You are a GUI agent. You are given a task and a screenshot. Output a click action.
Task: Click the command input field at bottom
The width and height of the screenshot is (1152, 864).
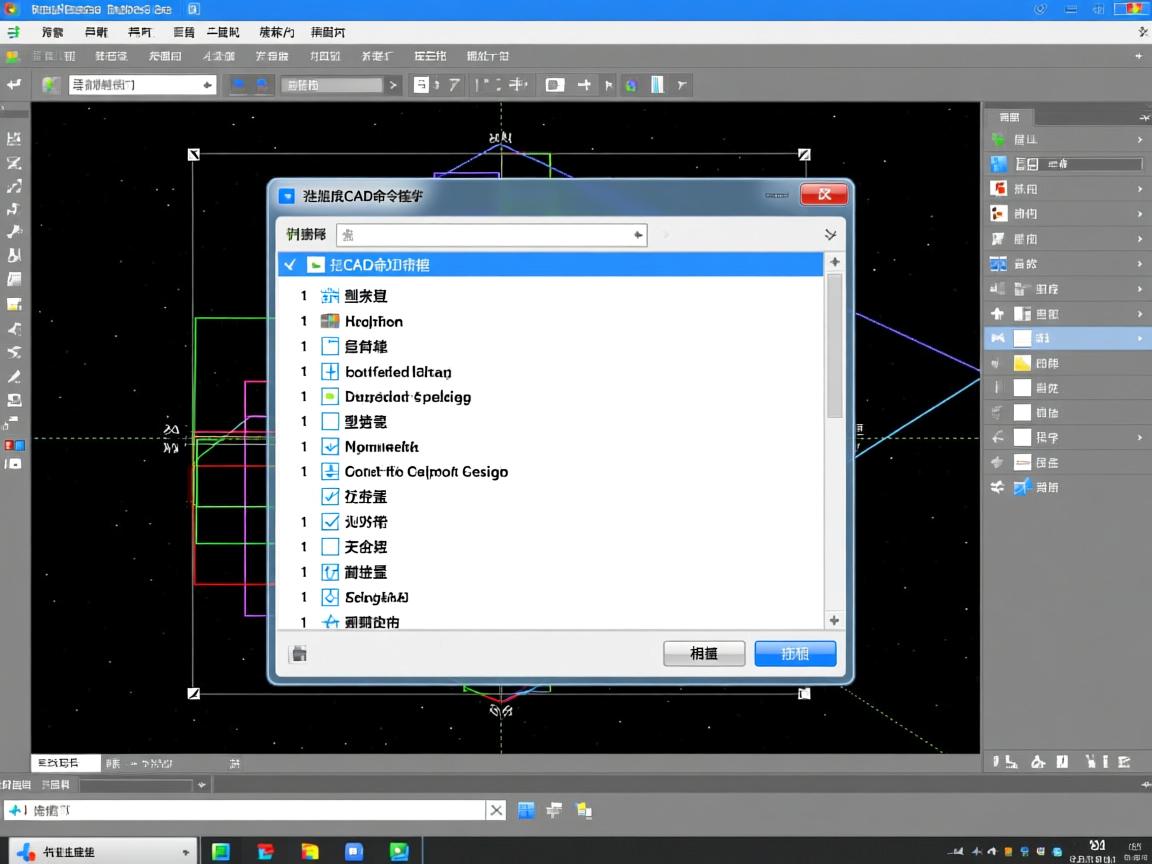point(250,810)
